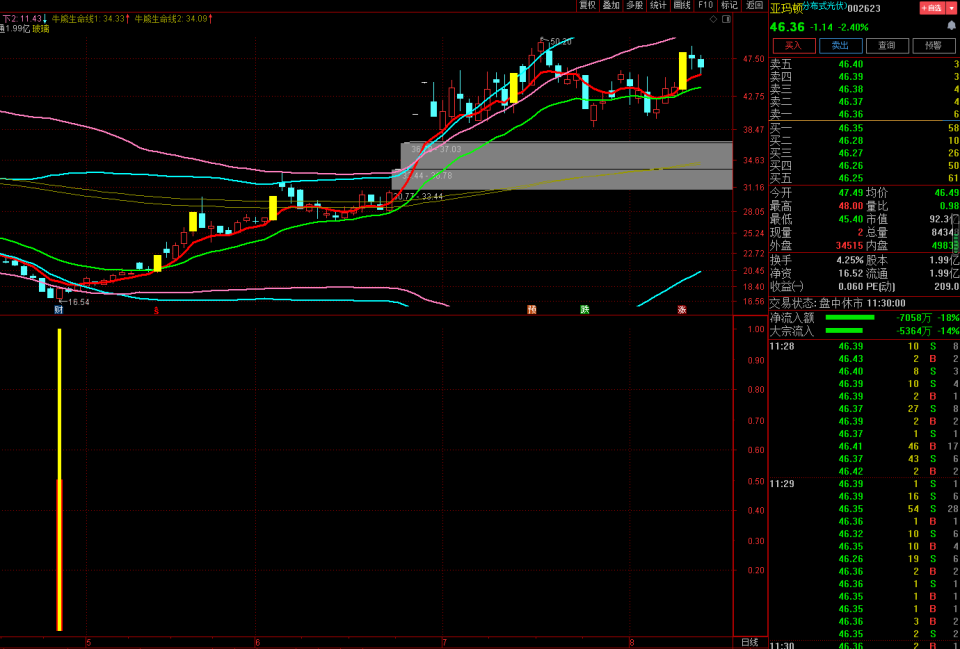The height and width of the screenshot is (649, 960).
Task: Click the 大宗流入 value -5364万
Action: tap(913, 331)
